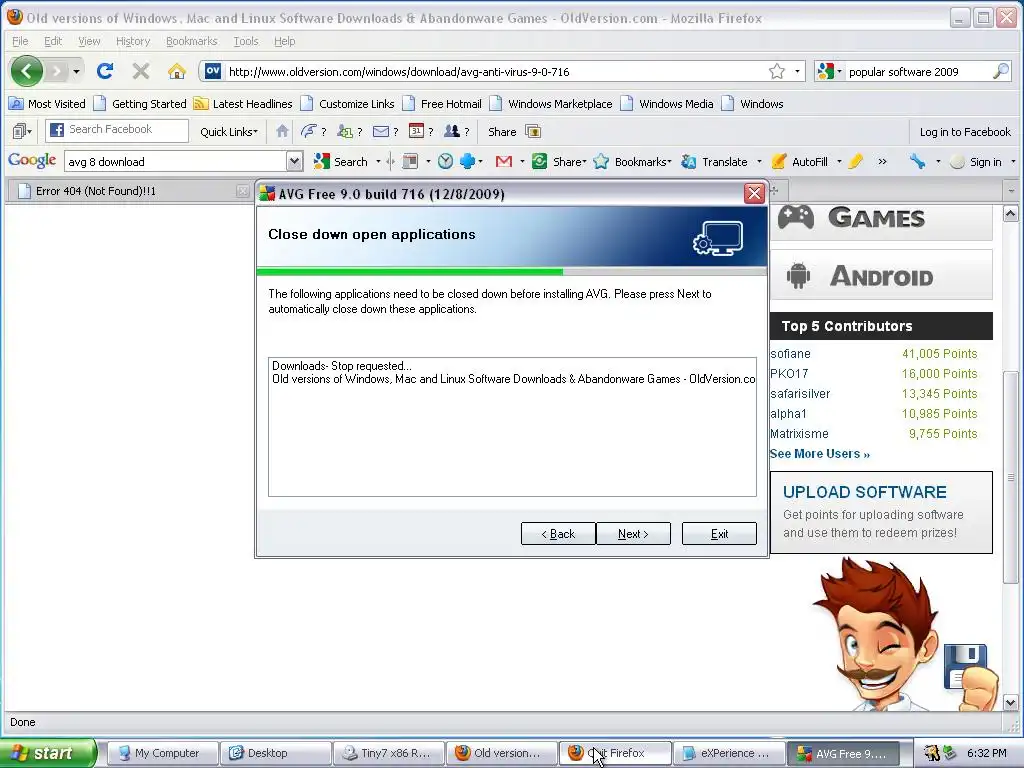Click the URL address bar
Screen dimensions: 1024x768
(x=496, y=71)
